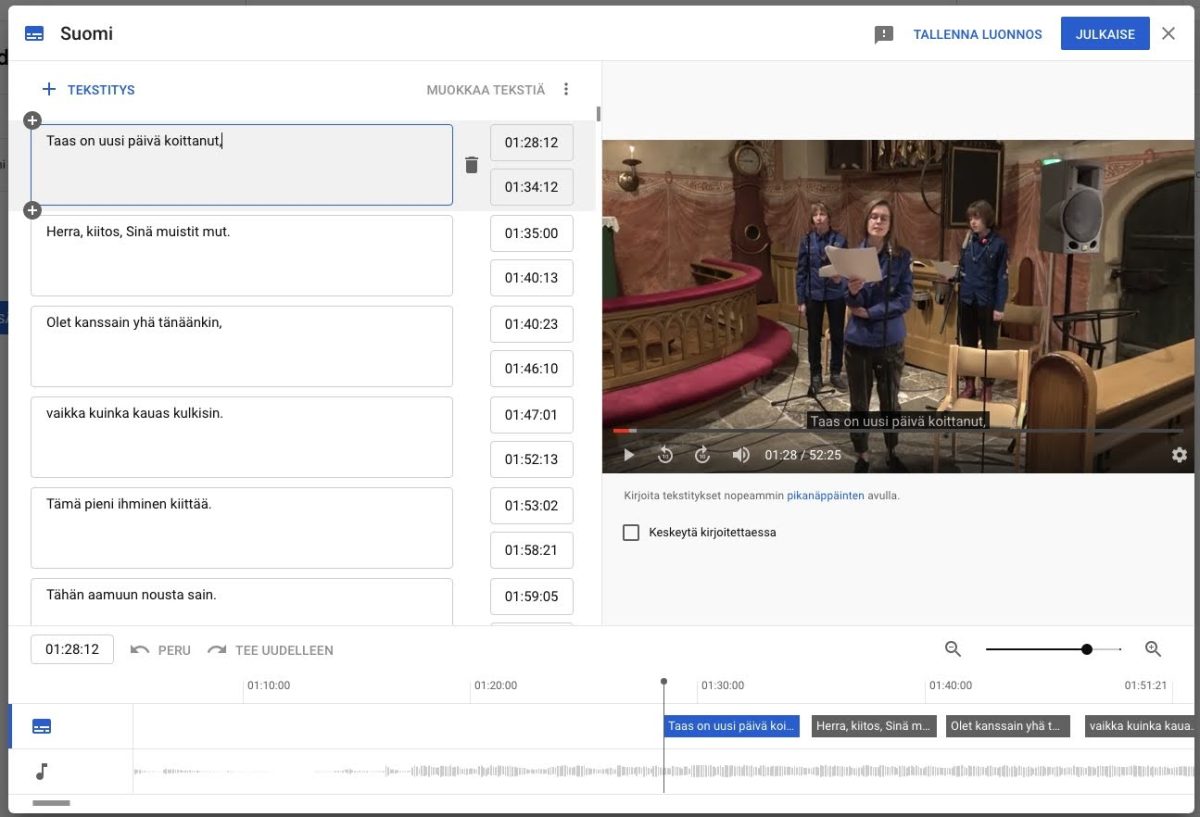Rewind the video with the replay icon
The width and height of the screenshot is (1200, 817).
pyautogui.click(x=666, y=455)
